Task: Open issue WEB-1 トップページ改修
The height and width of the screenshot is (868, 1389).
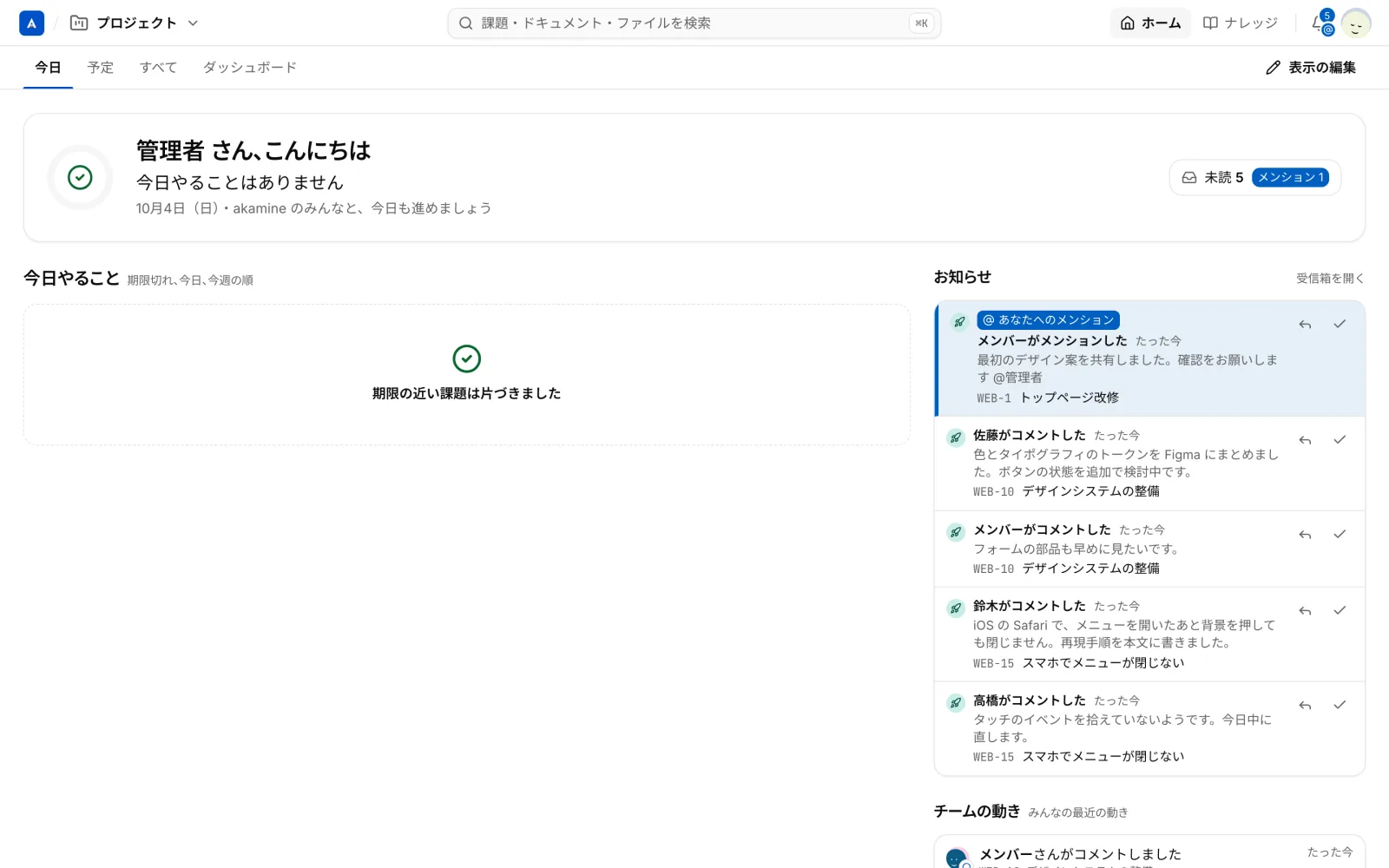Action: pyautogui.click(x=1048, y=398)
